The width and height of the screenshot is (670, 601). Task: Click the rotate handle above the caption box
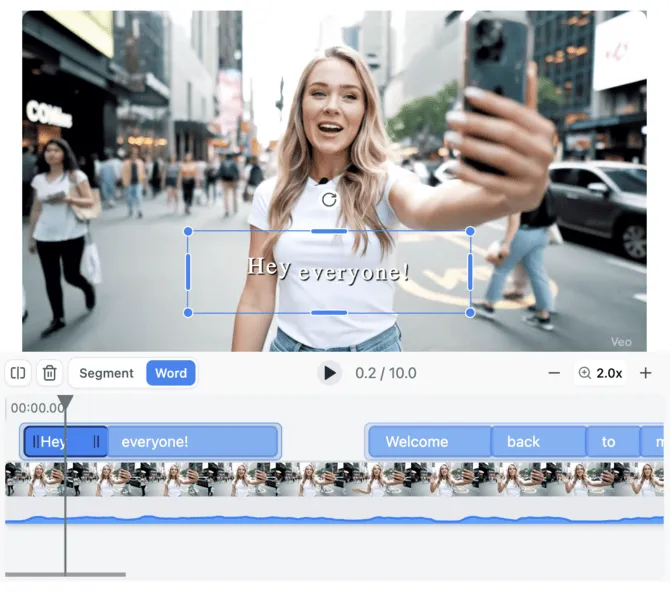[x=329, y=199]
